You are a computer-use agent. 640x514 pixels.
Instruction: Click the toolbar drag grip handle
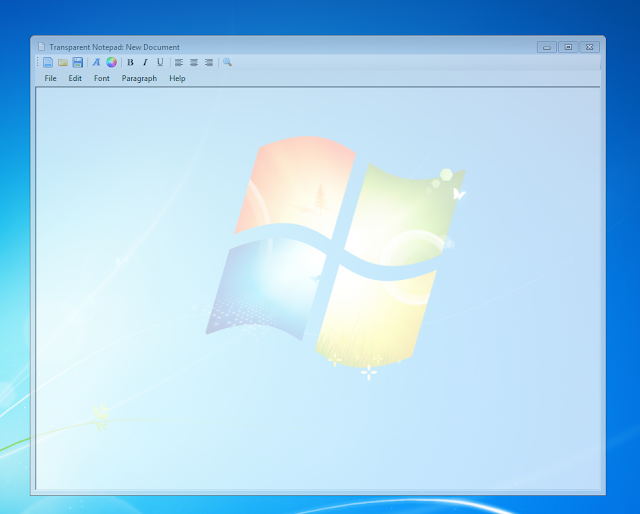tap(38, 62)
